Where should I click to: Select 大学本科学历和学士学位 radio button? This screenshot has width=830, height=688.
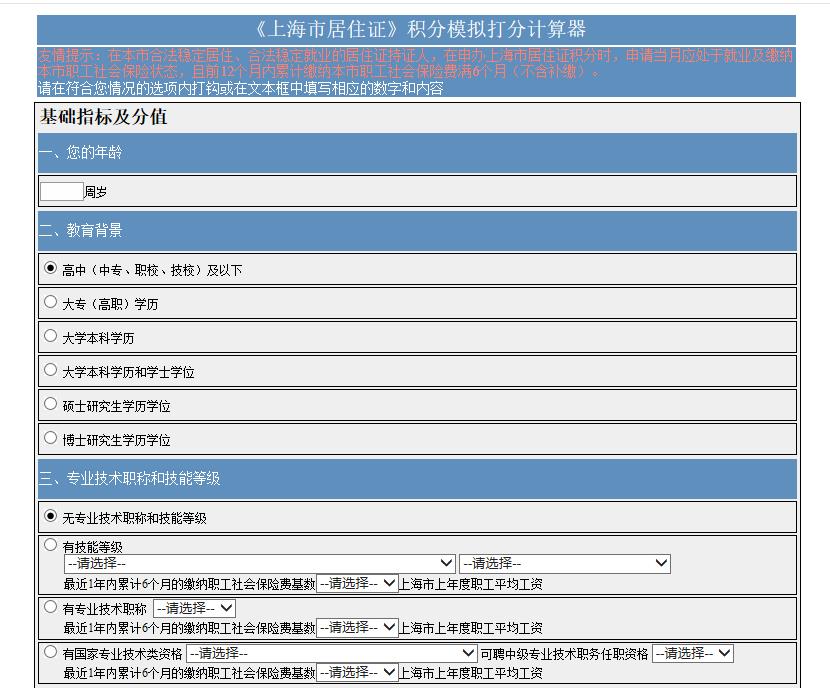tap(50, 369)
